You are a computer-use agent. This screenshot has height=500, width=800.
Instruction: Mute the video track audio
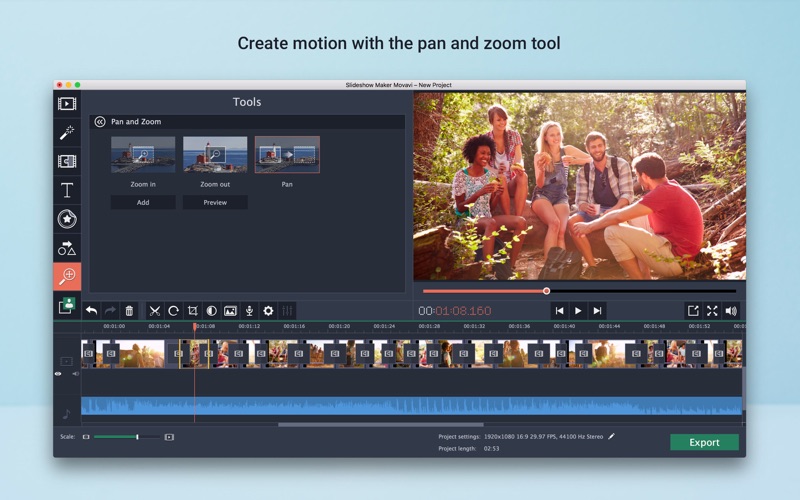coord(75,374)
